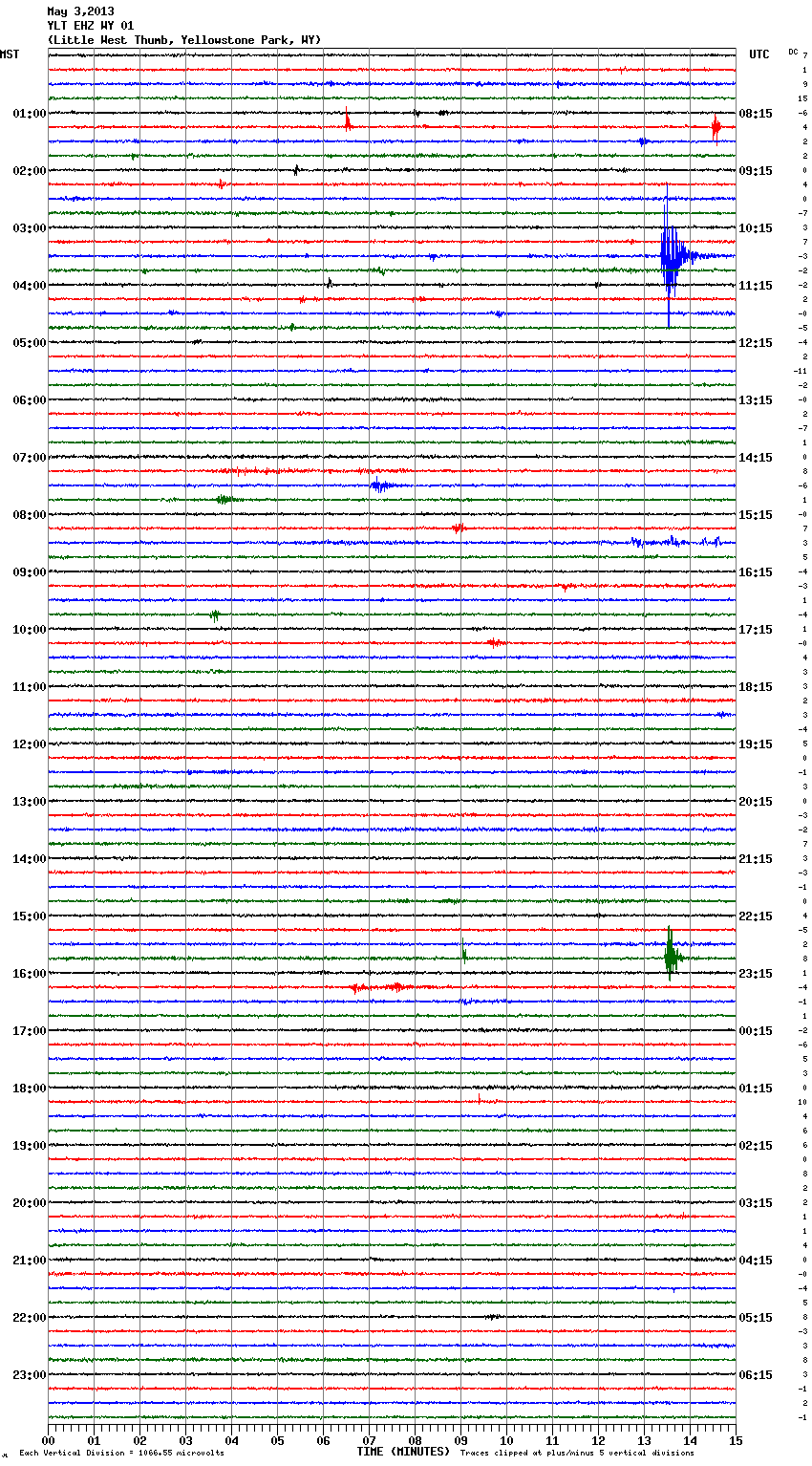
Task: Click the 00:15 UTC time label
Action: pos(756,1031)
